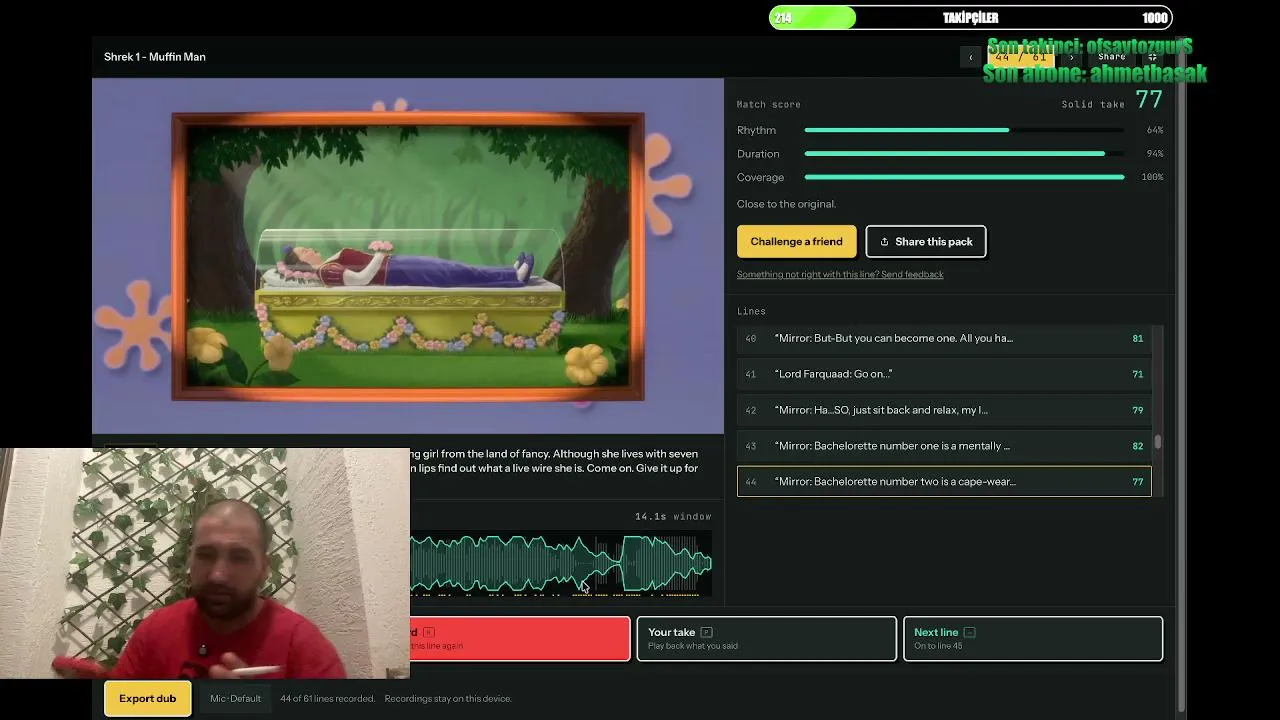Click the crosshair icon beside the top Share button
The height and width of the screenshot is (720, 1280).
pos(1152,57)
